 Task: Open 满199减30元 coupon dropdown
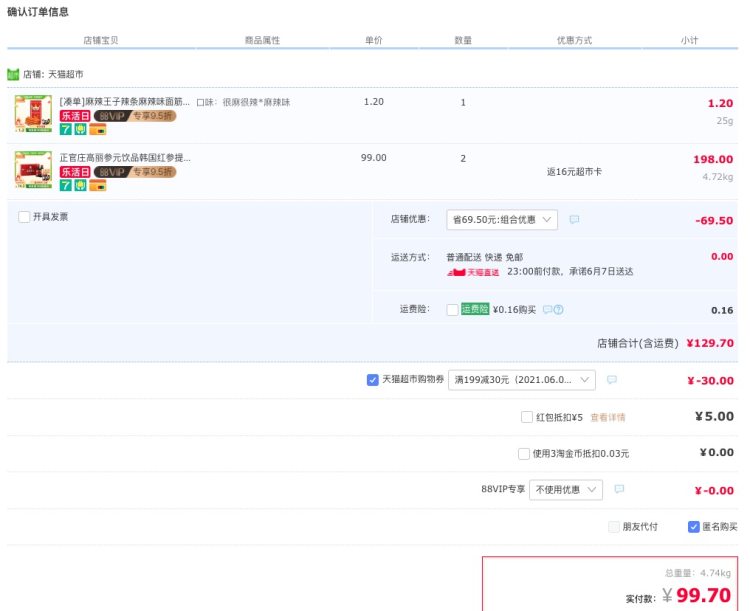(522, 380)
